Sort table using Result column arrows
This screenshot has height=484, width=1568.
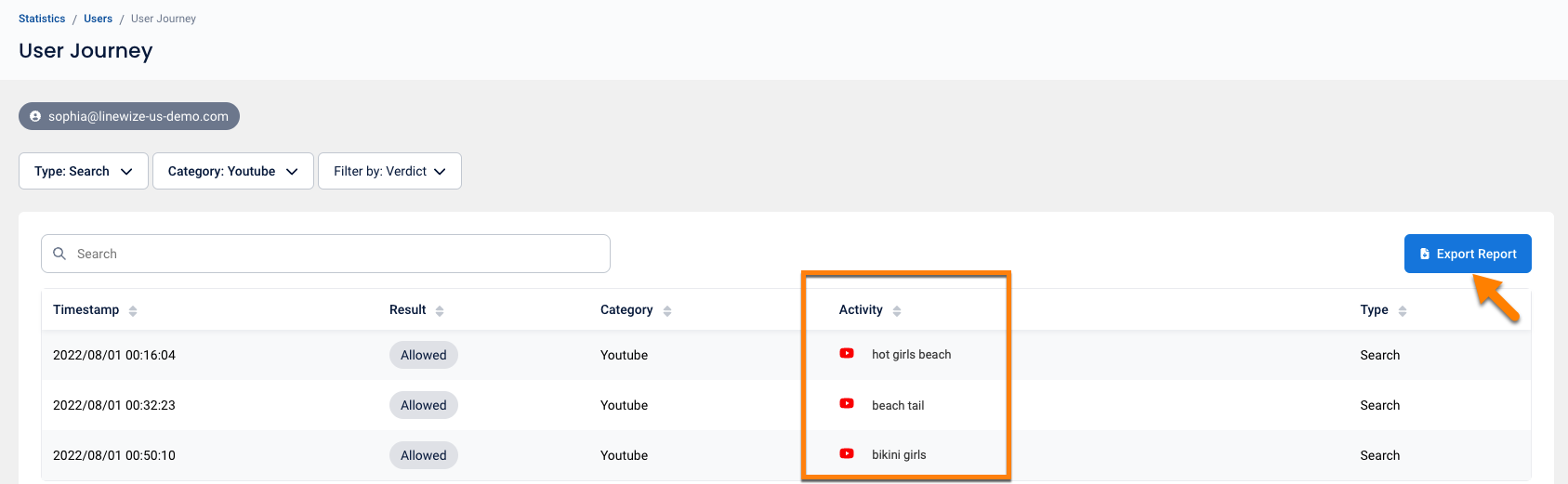click(440, 311)
